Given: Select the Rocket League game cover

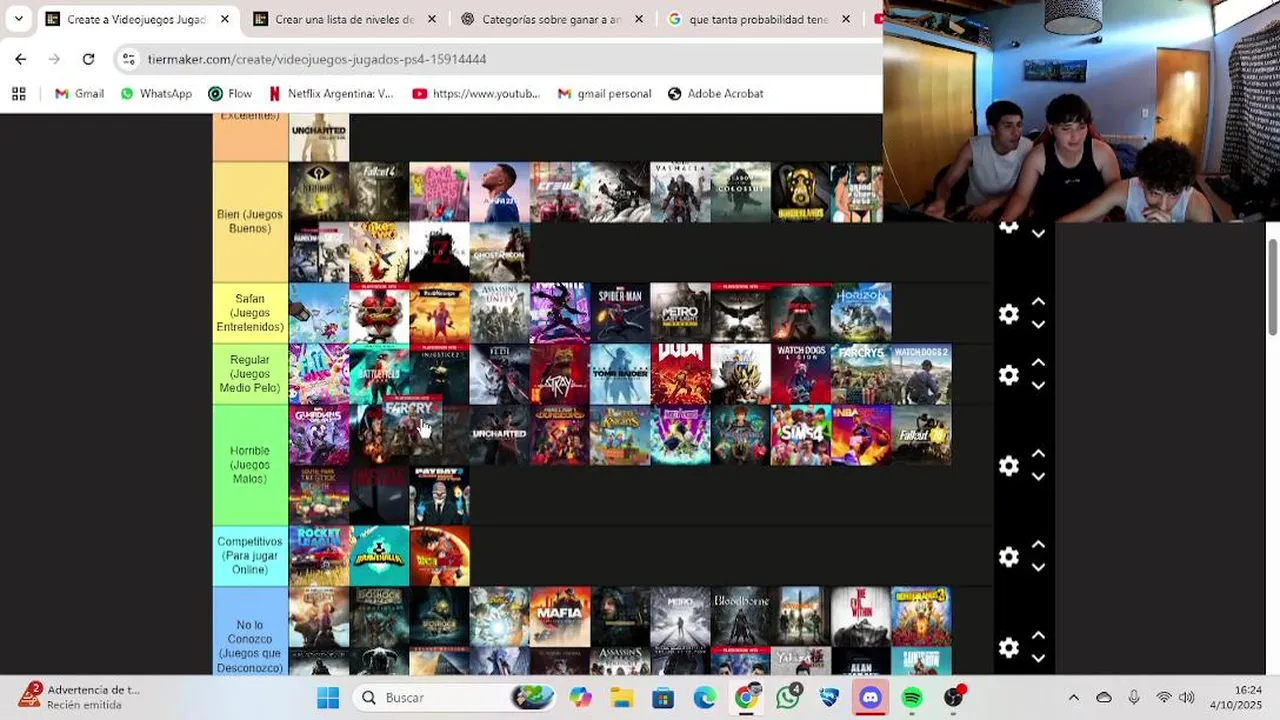Looking at the screenshot, I should click(319, 556).
